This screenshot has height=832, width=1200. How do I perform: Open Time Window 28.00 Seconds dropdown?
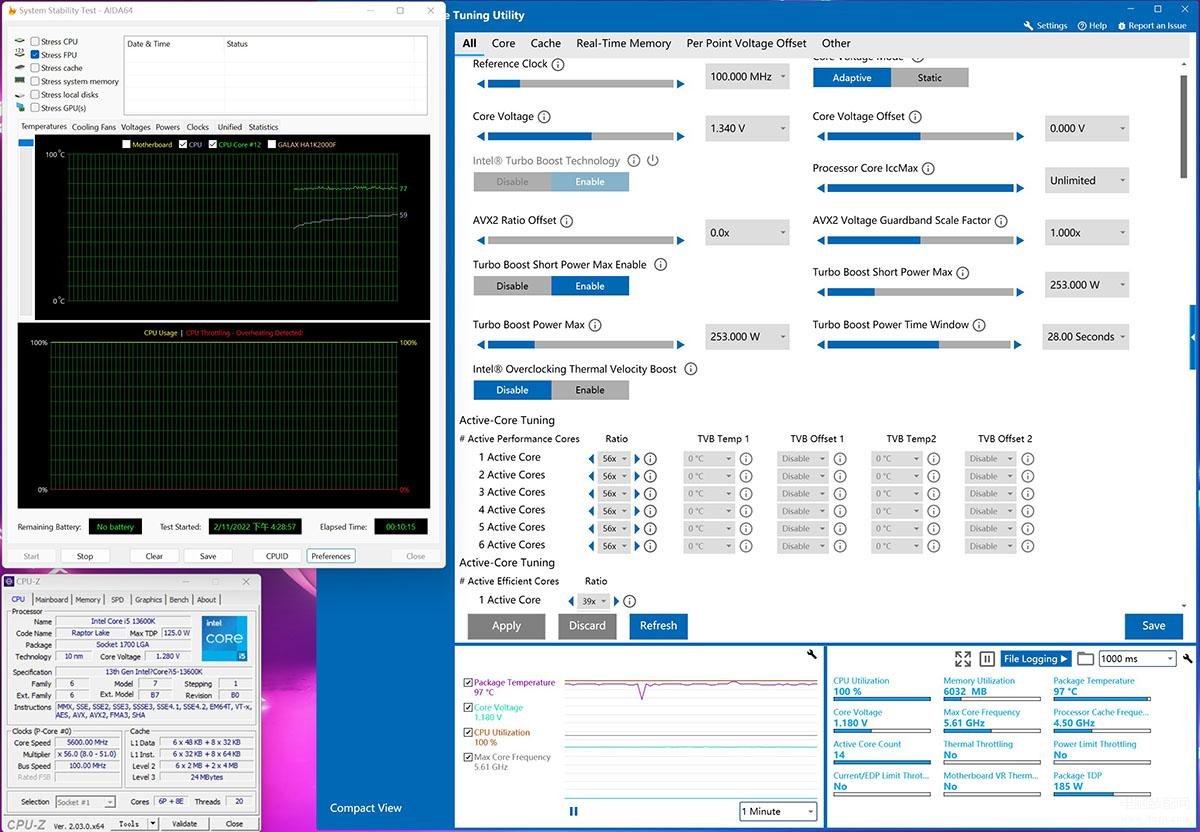pyautogui.click(x=1086, y=337)
